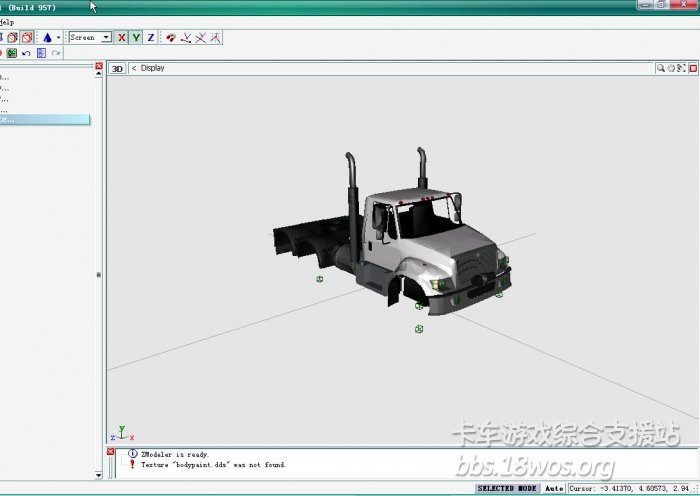Click the Auto indicator in status bar
The image size is (700, 496).
click(553, 488)
